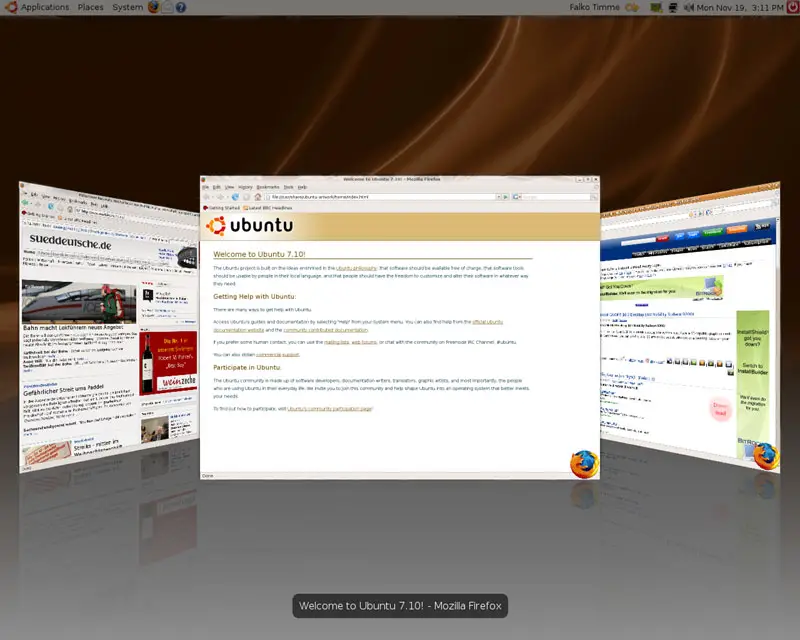
Task: Click the Falko Timme user name in the panel
Action: point(594,7)
